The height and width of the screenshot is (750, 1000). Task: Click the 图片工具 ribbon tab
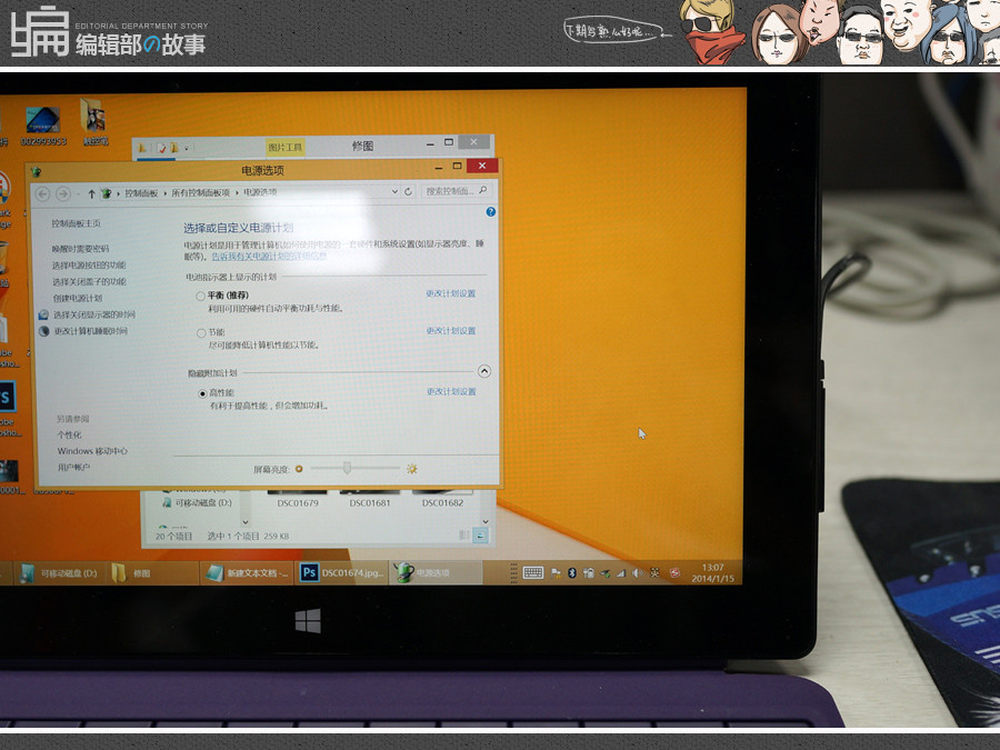pos(285,147)
